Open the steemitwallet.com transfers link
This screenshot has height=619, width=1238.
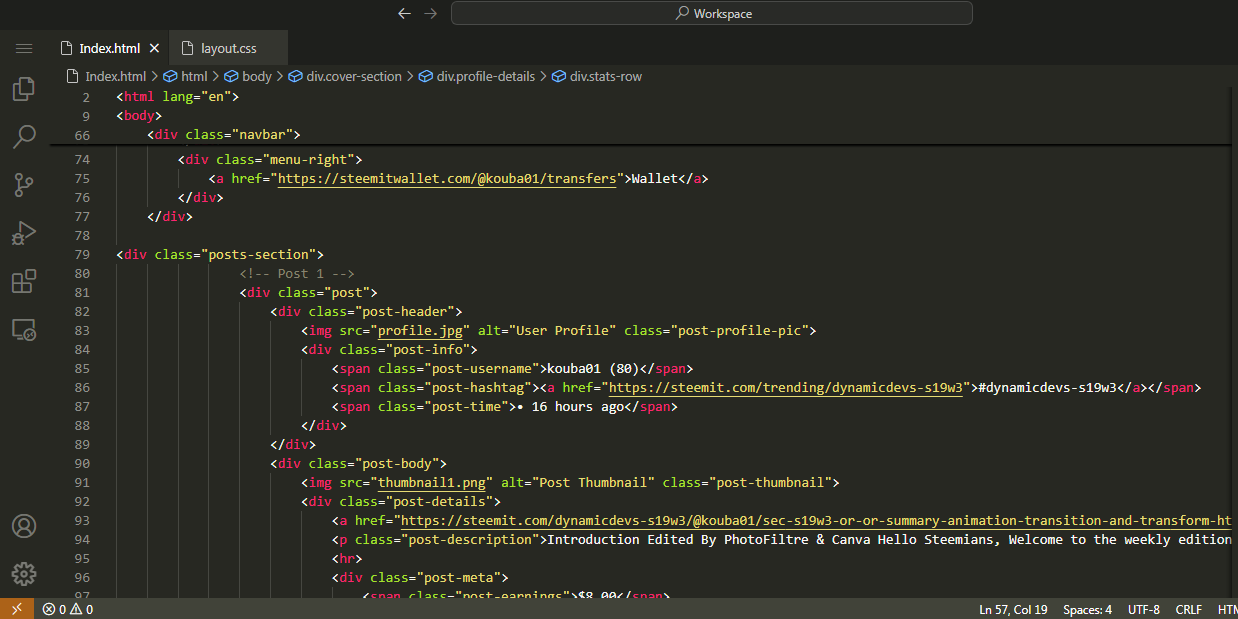(x=446, y=179)
